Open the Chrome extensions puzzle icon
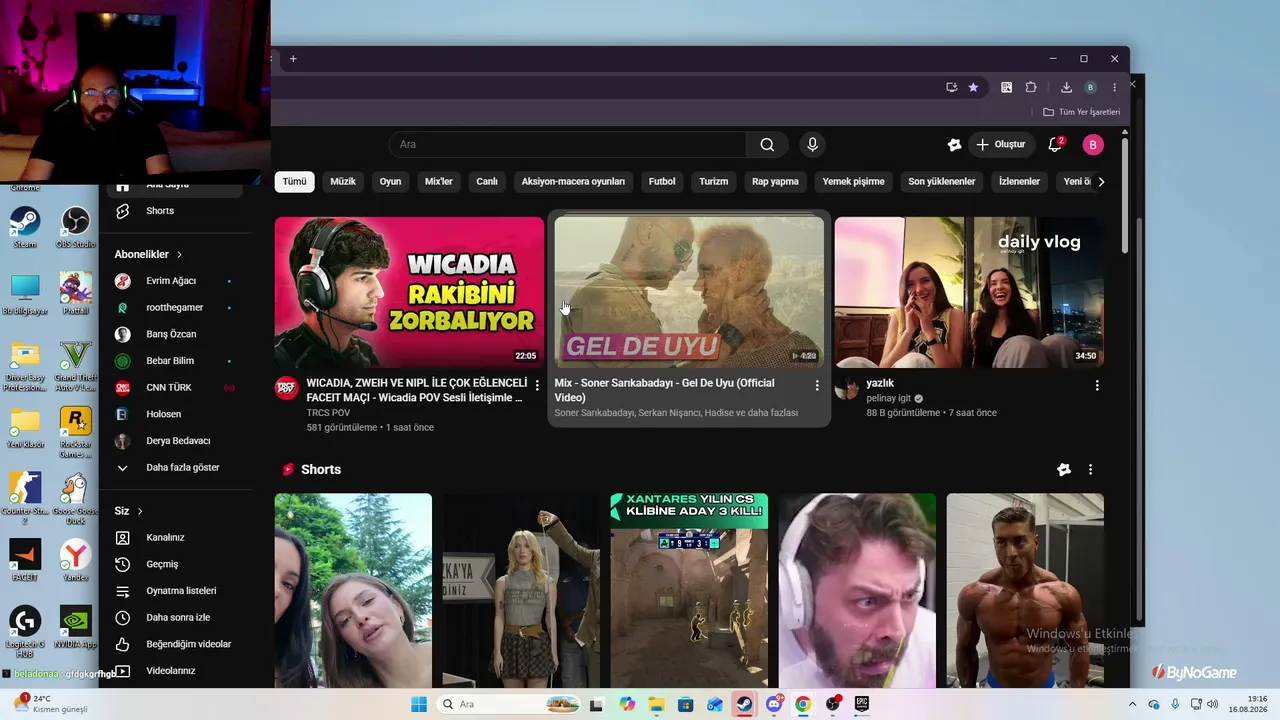 point(1031,87)
